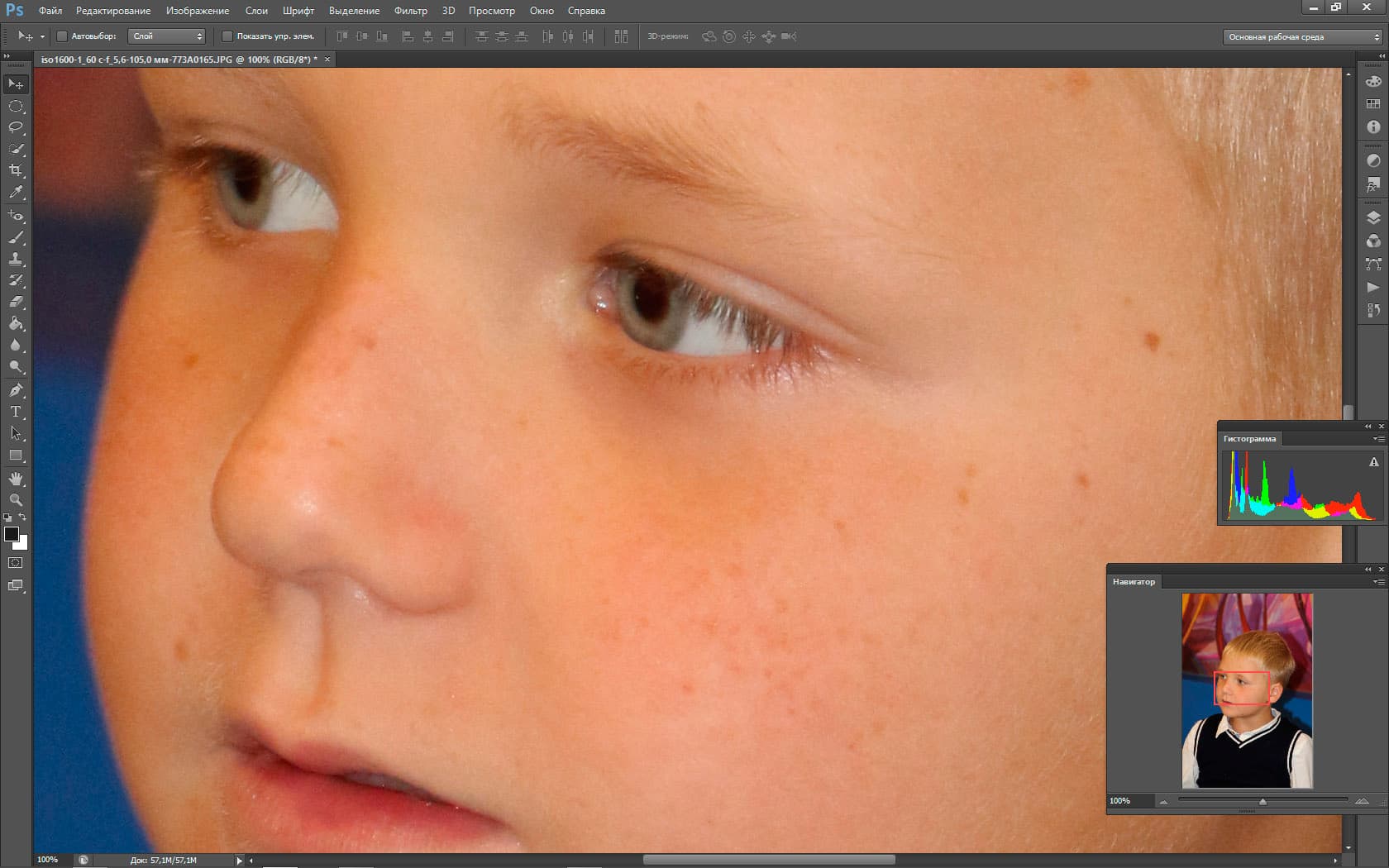Open the Move tool preset picker arrow

42,36
